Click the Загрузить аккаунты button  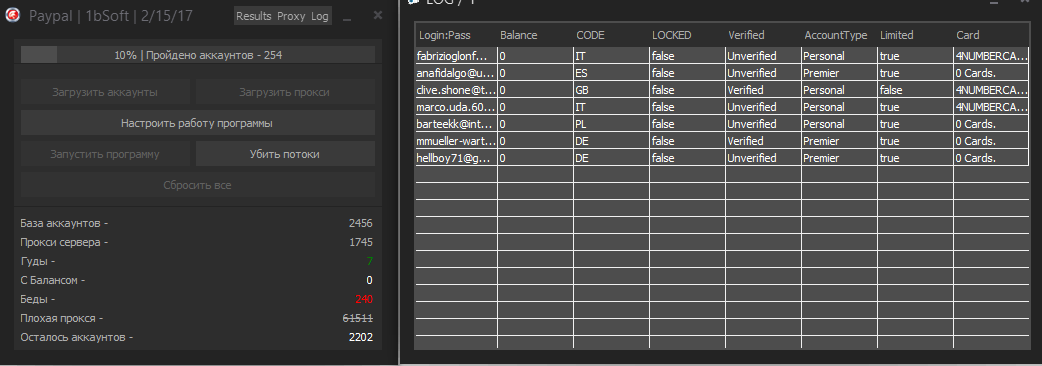(x=105, y=92)
